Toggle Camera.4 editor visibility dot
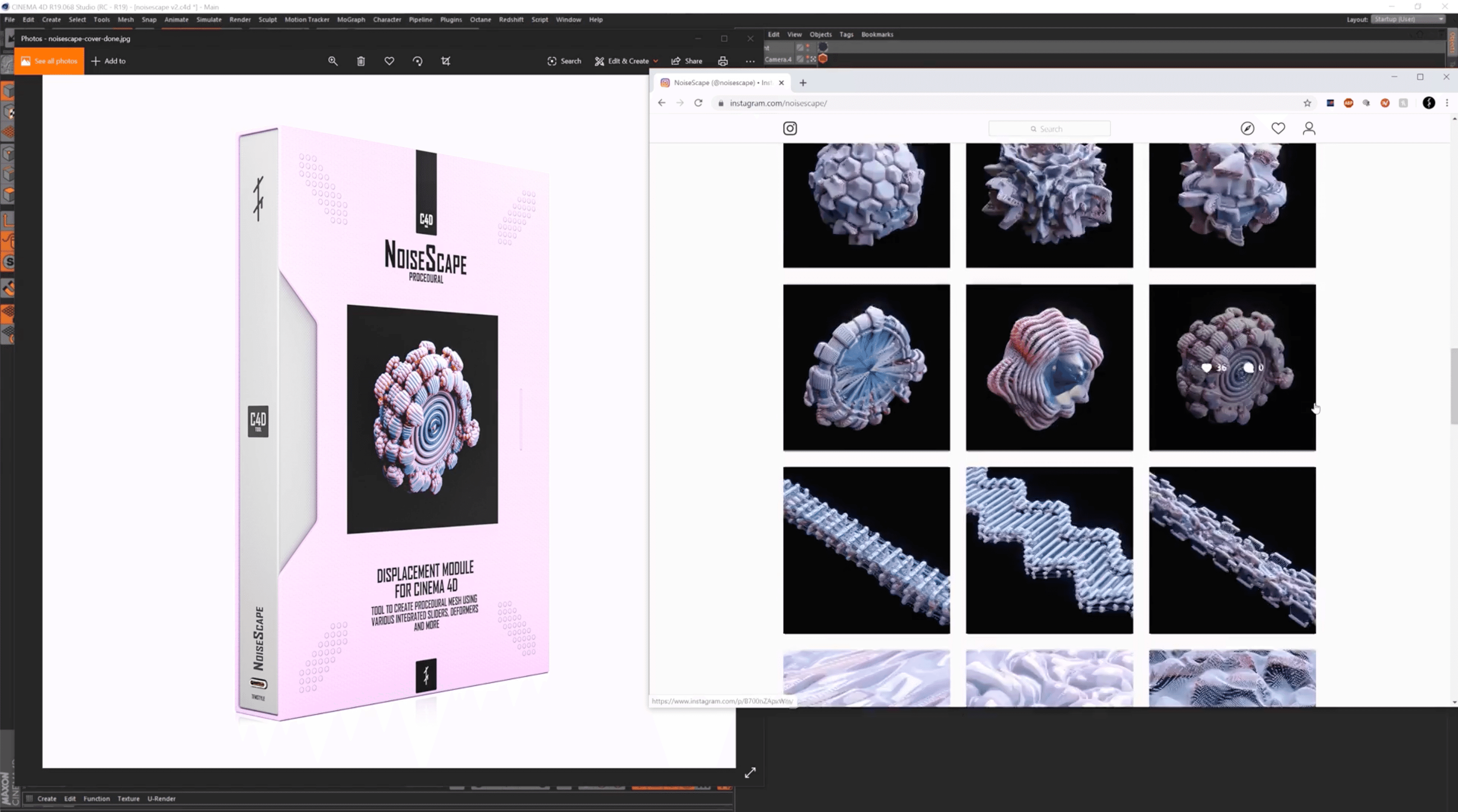Viewport: 1458px width, 812px height. 807,57
